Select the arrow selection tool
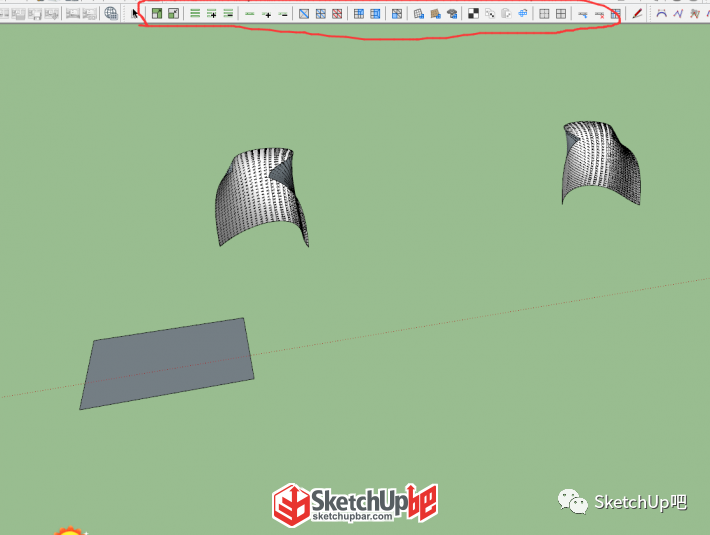710x535 pixels. click(x=135, y=14)
